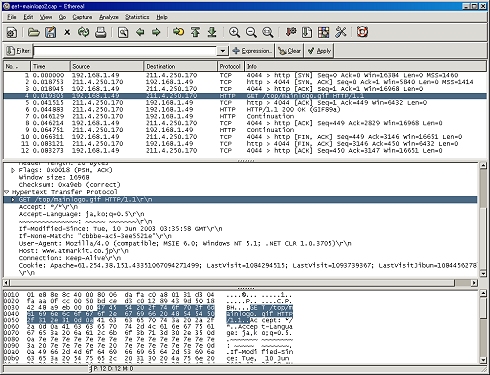This screenshot has height=375, width=490.
Task: Open the Go menu
Action: pyautogui.click(x=62, y=17)
